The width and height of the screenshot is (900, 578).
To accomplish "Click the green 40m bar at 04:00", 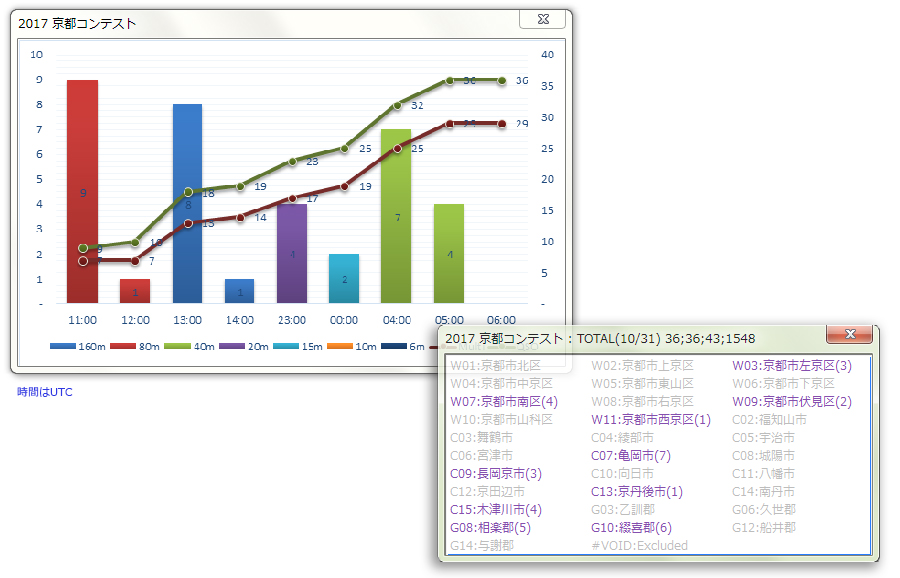I will pyautogui.click(x=396, y=215).
